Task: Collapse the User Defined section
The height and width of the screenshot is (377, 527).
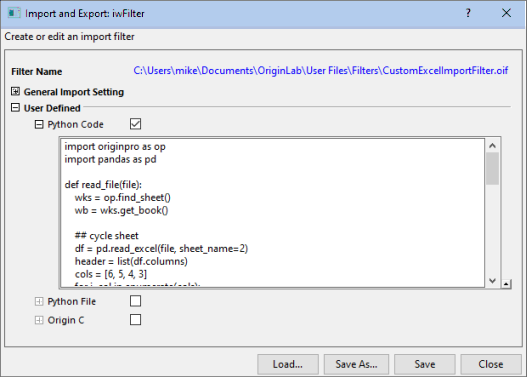Action: (x=15, y=108)
